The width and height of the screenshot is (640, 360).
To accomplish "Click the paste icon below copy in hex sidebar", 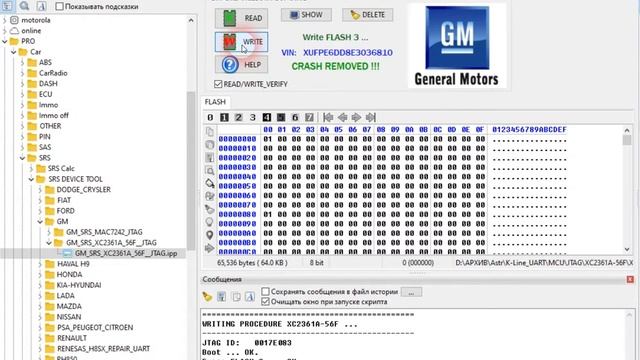I will coord(209,144).
